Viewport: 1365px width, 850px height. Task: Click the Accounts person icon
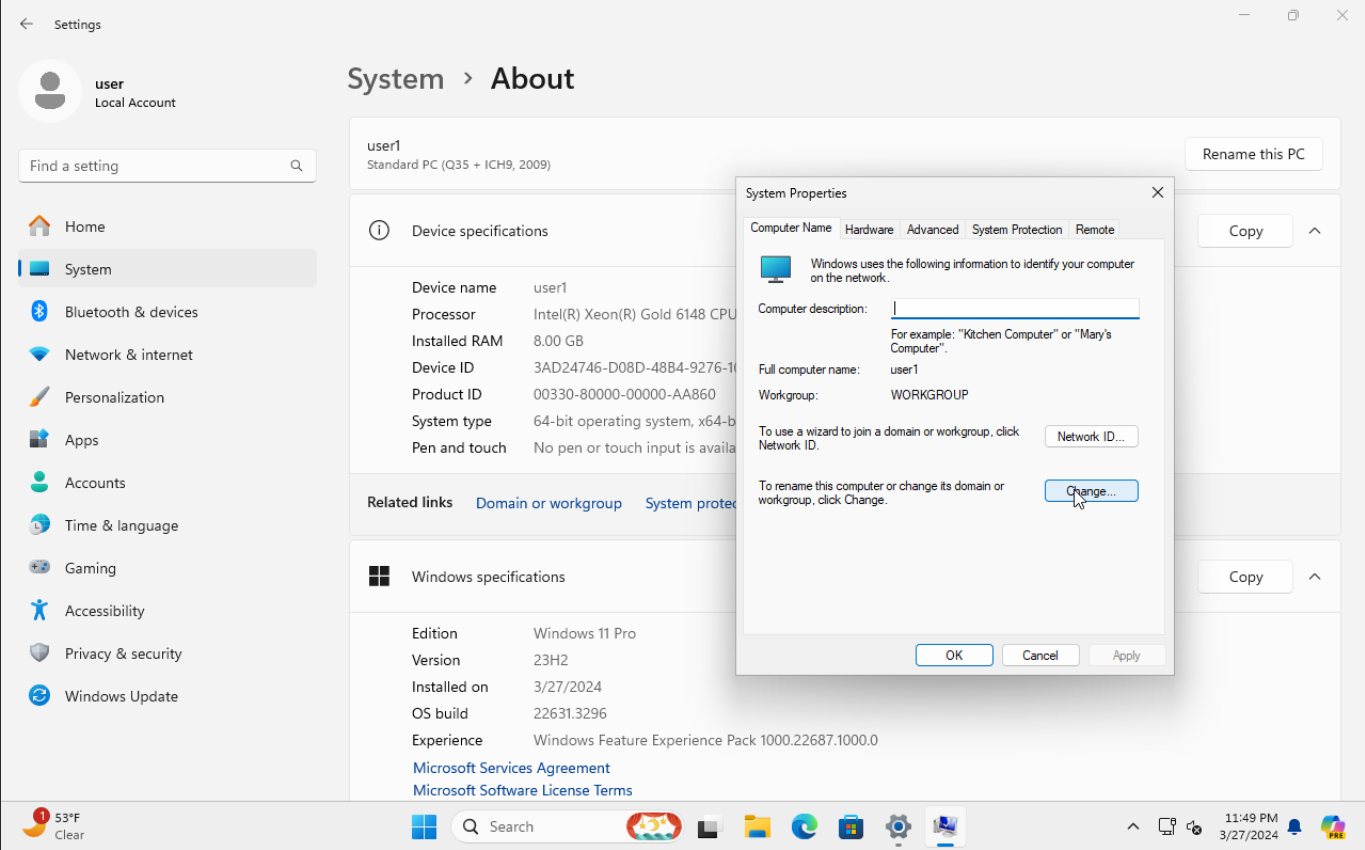pyautogui.click(x=39, y=482)
